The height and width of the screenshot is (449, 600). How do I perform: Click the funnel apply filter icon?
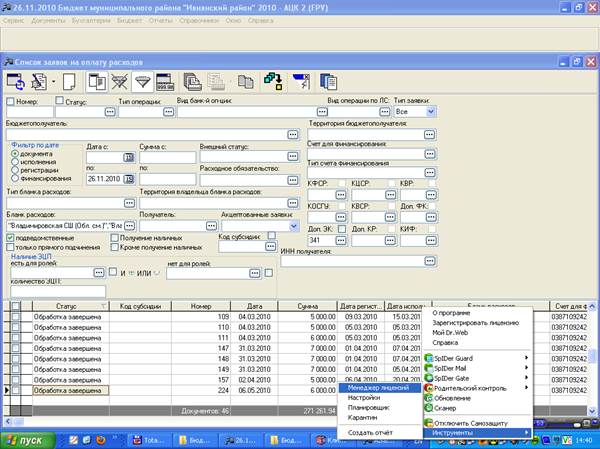(x=142, y=82)
